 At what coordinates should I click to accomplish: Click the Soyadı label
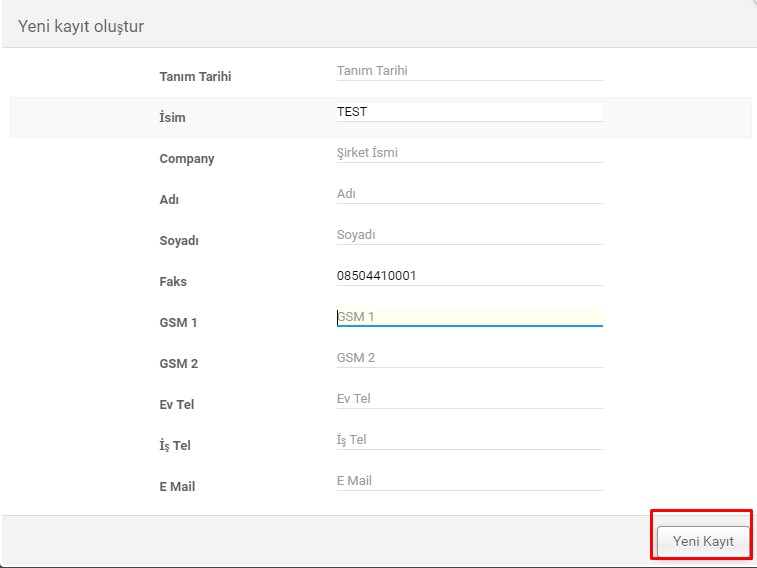(179, 240)
